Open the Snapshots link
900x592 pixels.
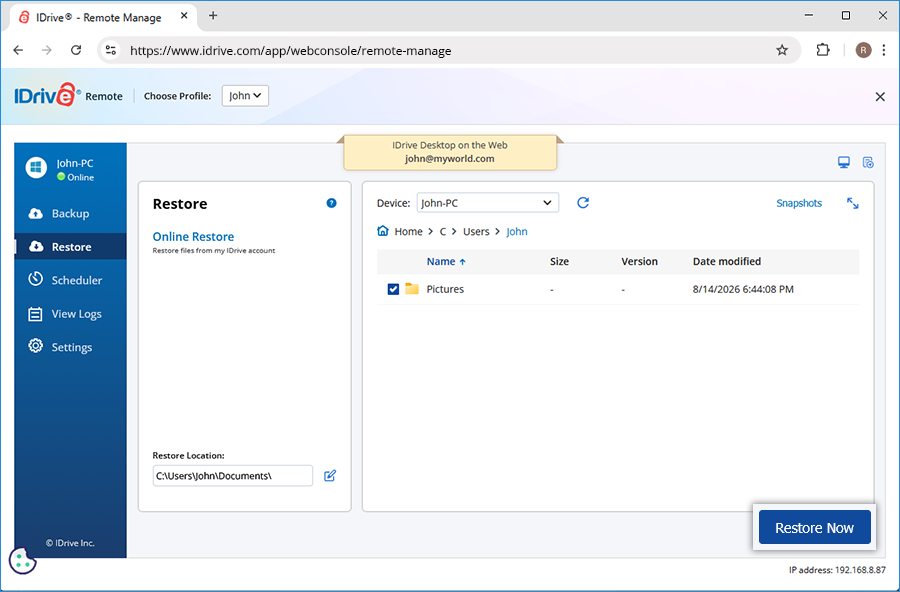(798, 203)
